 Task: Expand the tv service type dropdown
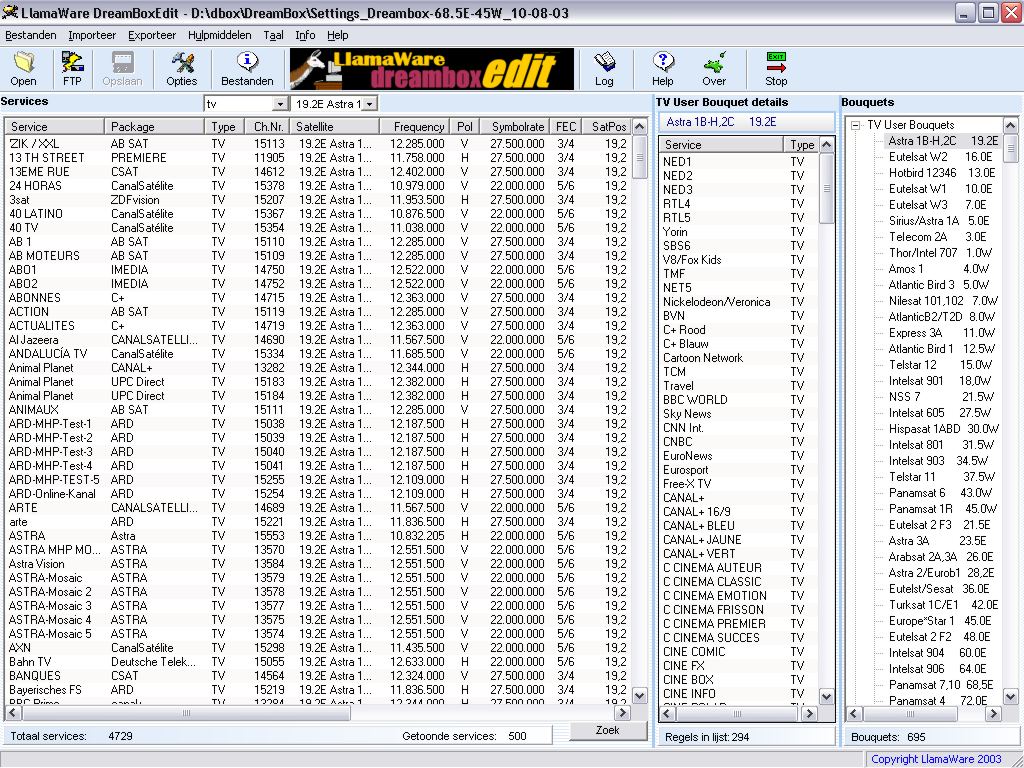(280, 104)
